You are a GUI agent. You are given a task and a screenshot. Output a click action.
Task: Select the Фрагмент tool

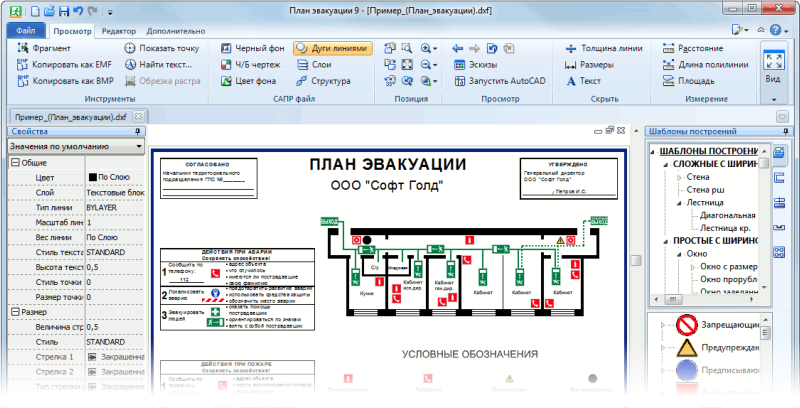[x=44, y=48]
